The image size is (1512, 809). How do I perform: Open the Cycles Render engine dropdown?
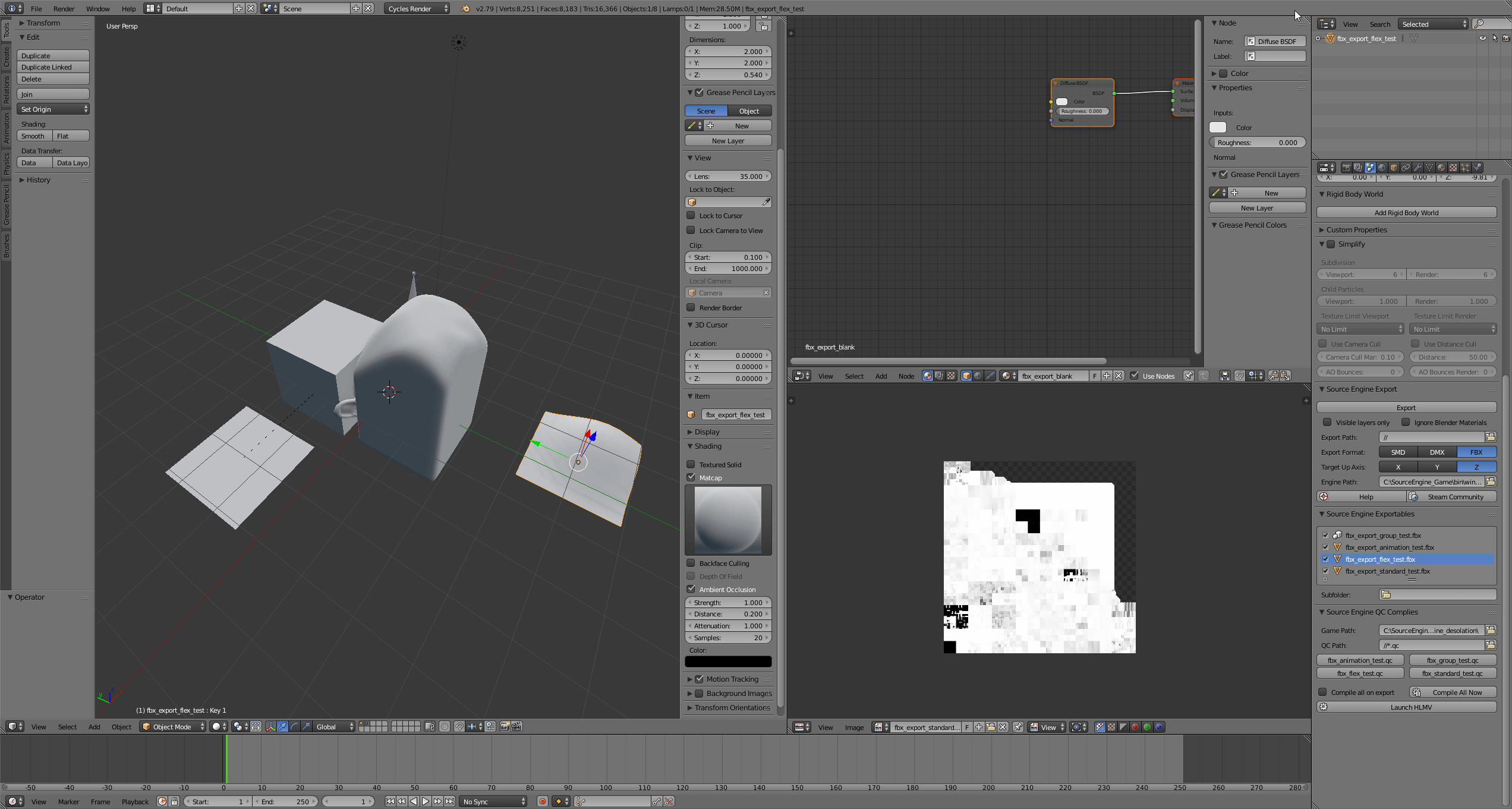[x=415, y=8]
